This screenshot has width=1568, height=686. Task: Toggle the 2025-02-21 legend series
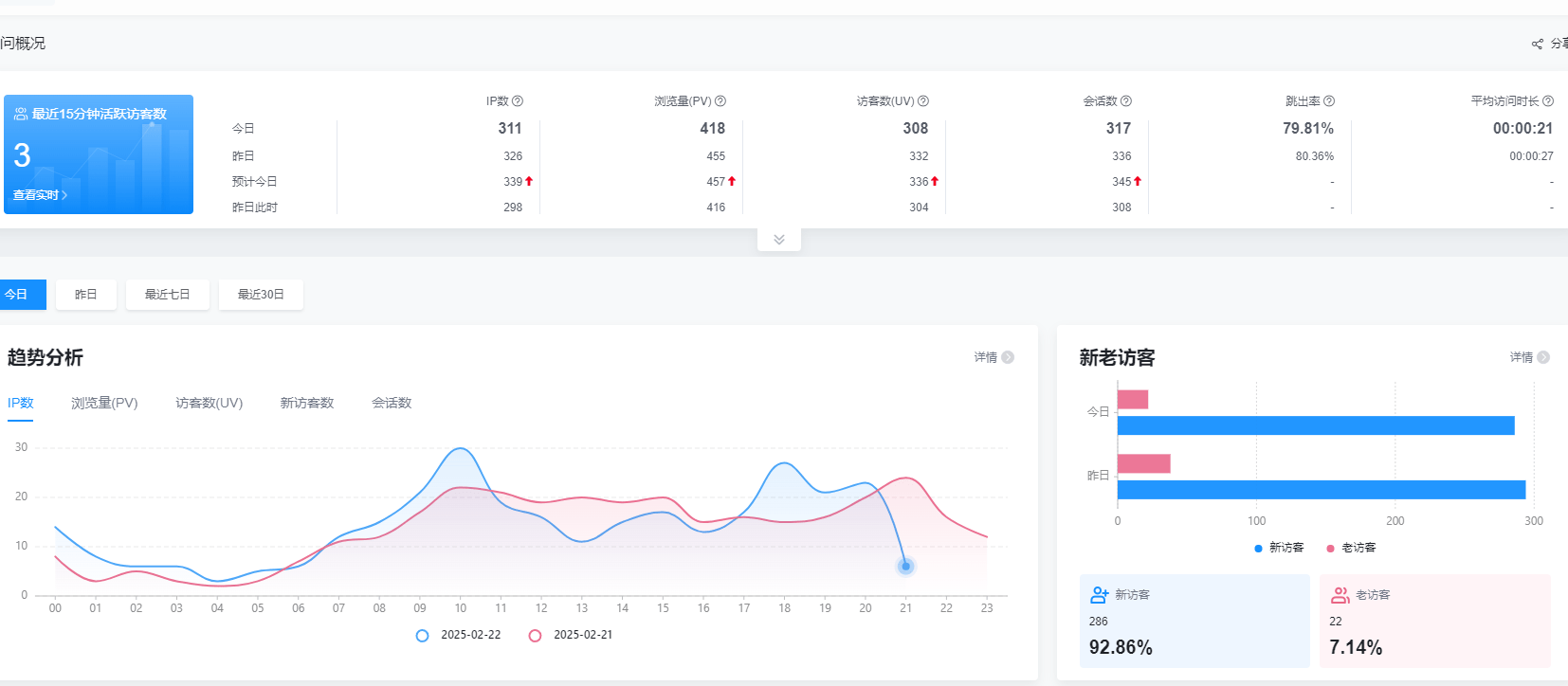click(571, 635)
